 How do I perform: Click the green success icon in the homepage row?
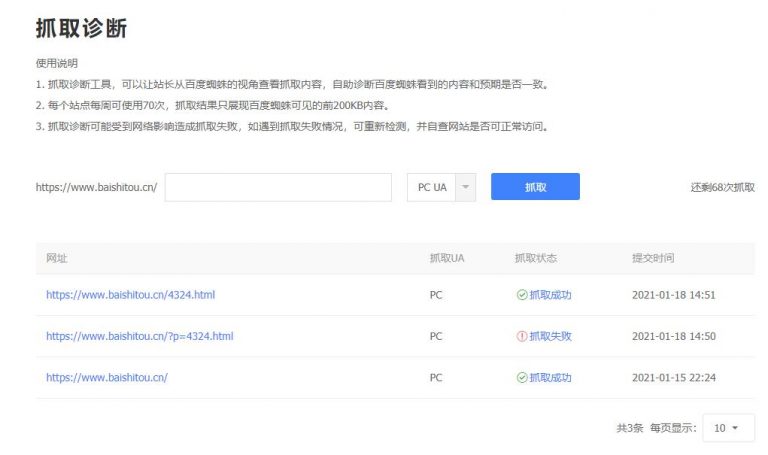pyautogui.click(x=521, y=378)
